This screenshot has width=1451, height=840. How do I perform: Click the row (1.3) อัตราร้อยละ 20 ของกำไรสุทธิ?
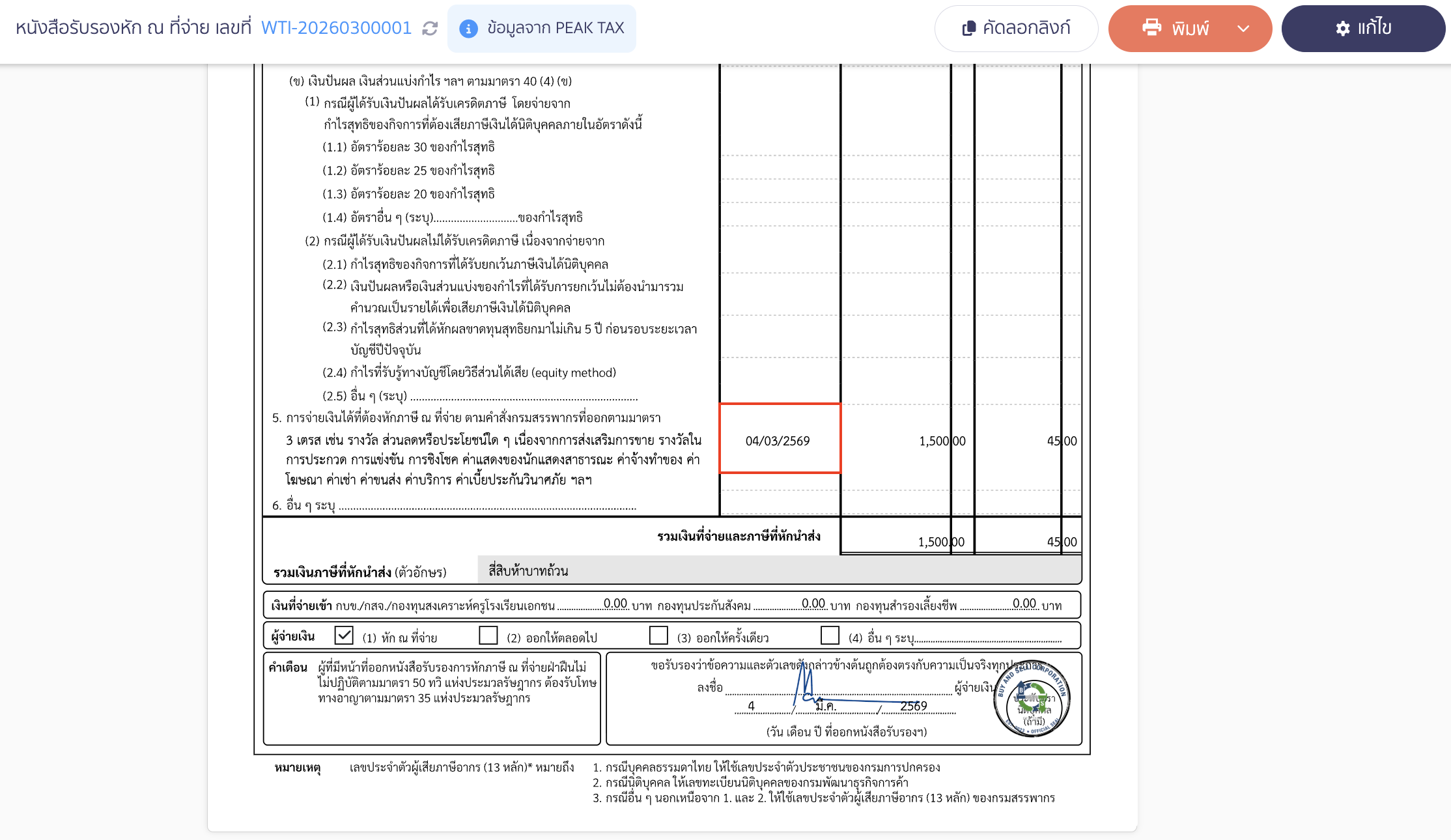pos(408,194)
